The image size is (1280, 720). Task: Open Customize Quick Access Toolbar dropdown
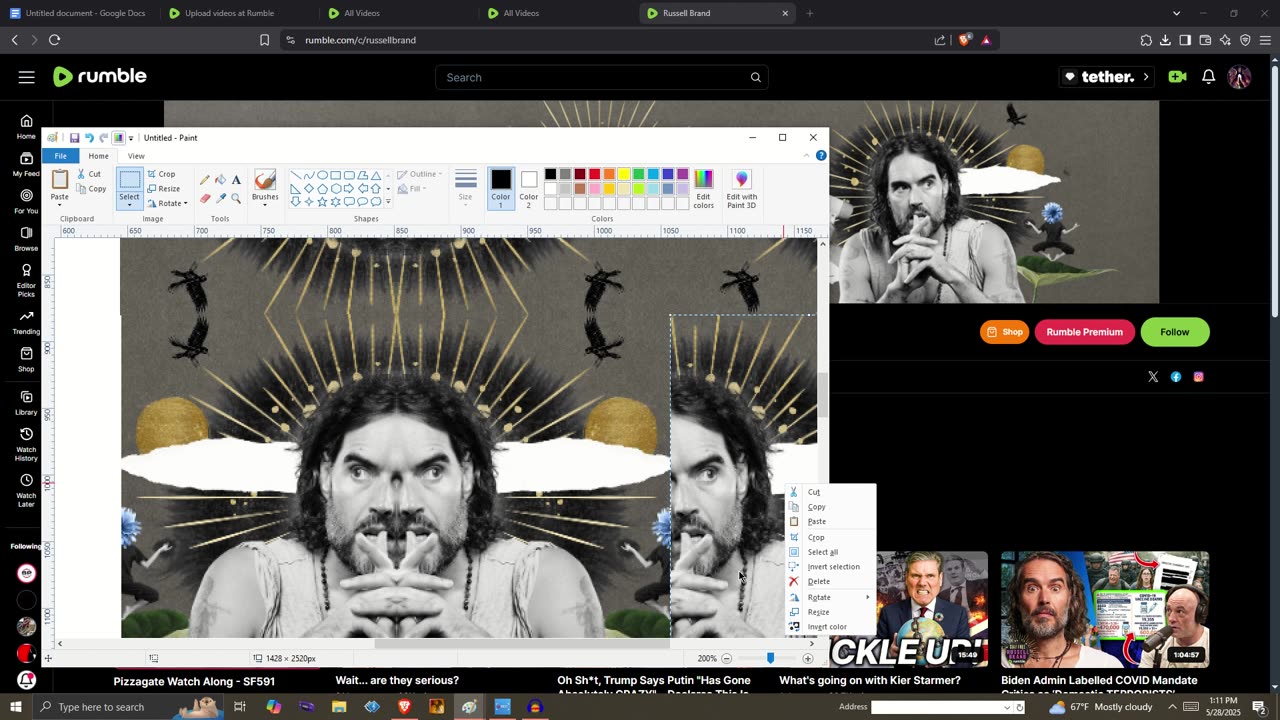coord(131,138)
